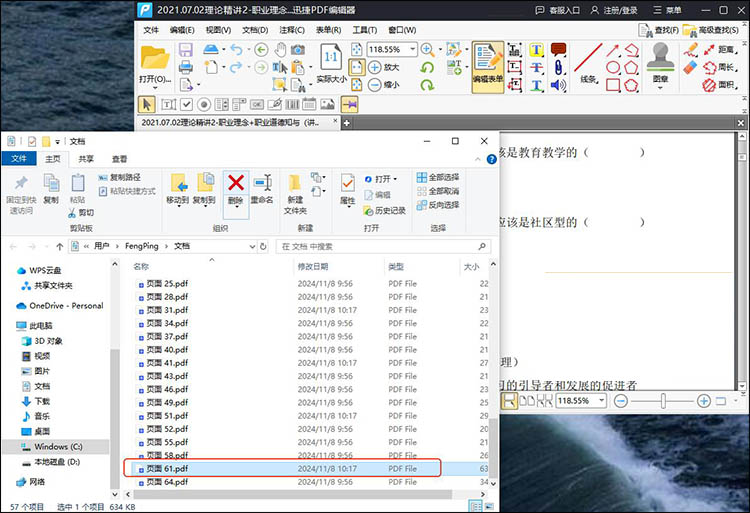
Task: Click 复制路径 copy path
Action: point(120,177)
